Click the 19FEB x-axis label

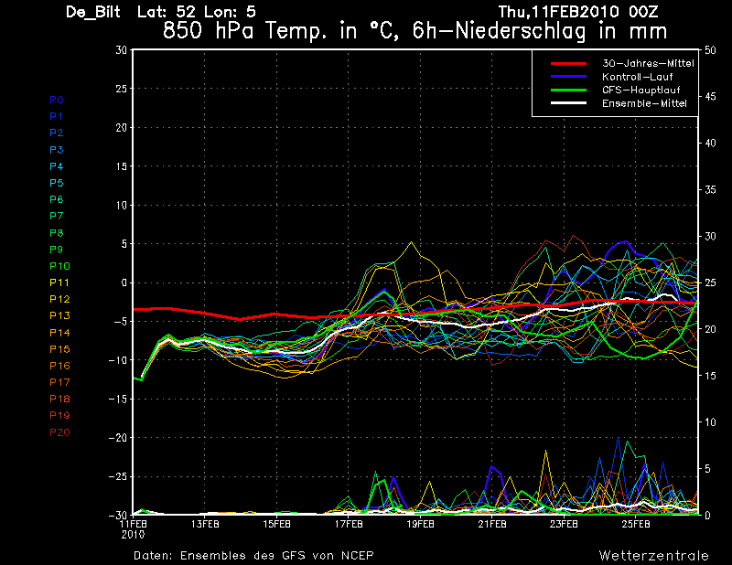click(x=420, y=524)
